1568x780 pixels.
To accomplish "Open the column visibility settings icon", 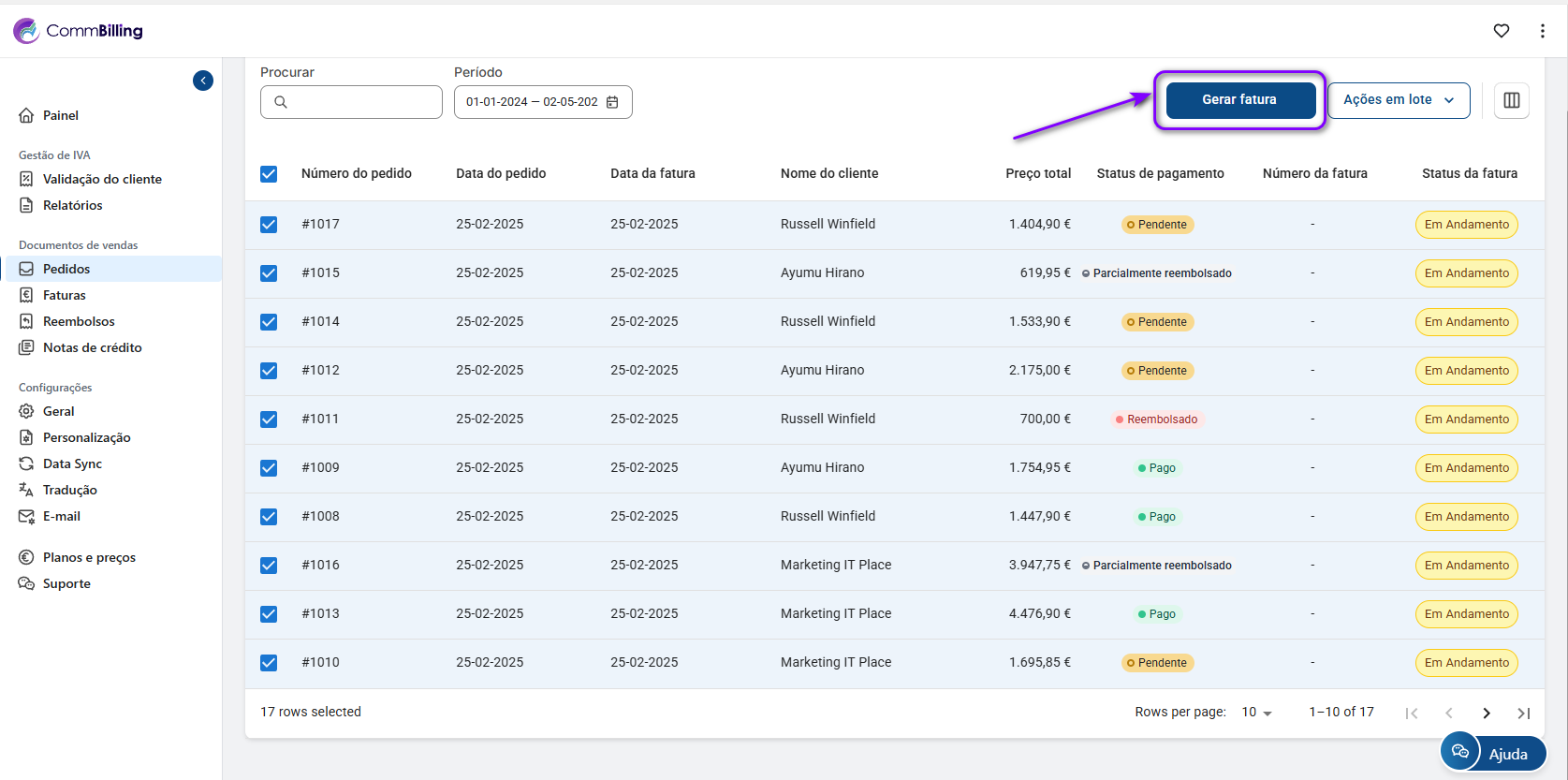I will [1511, 100].
